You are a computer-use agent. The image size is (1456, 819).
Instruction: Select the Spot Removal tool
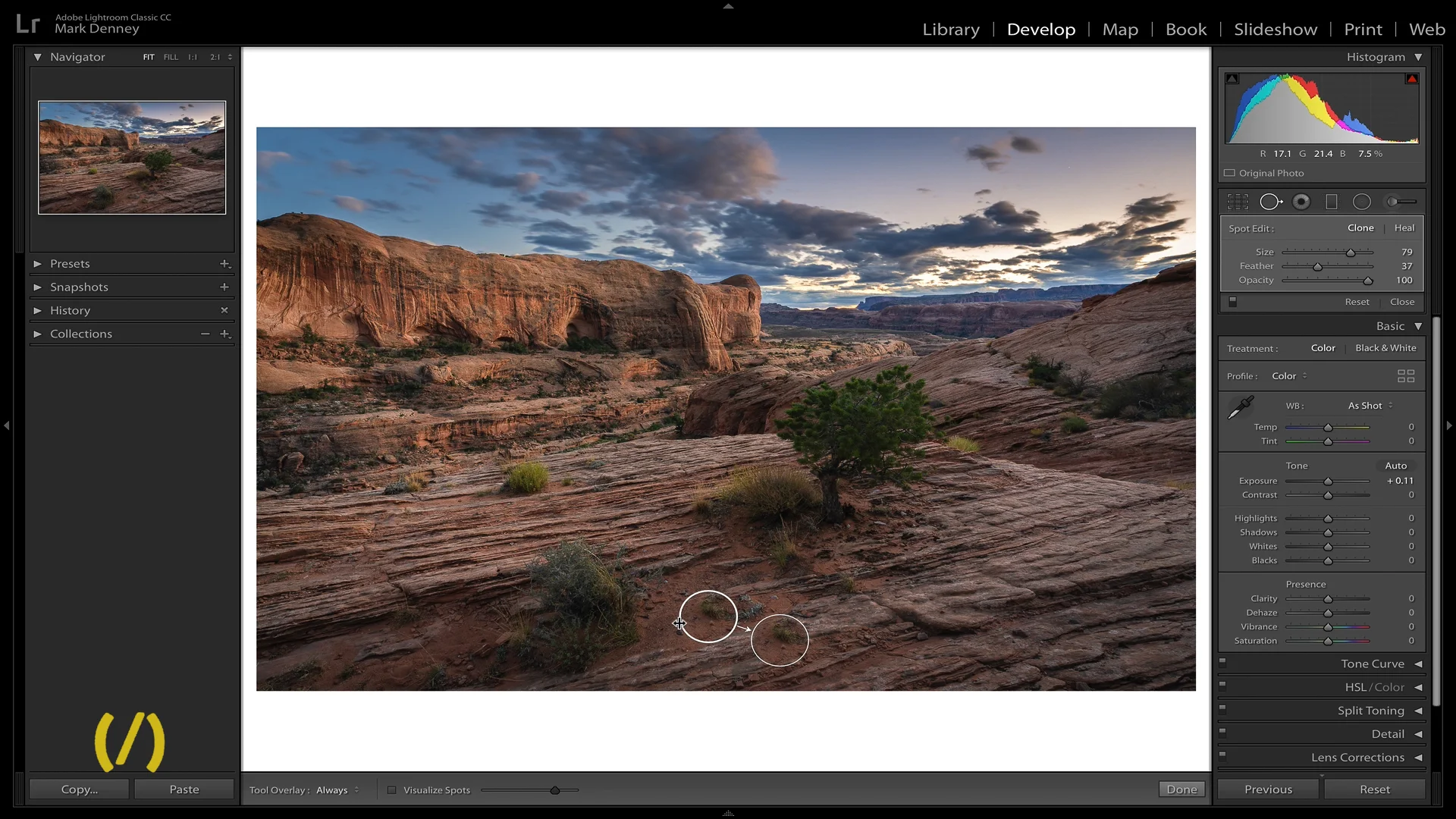click(x=1270, y=202)
